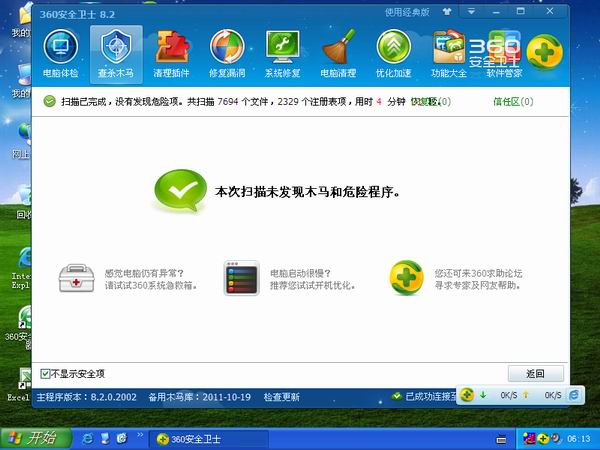Select 查杀木马 trojan scan tab
Image resolution: width=600 pixels, height=450 pixels.
point(116,54)
